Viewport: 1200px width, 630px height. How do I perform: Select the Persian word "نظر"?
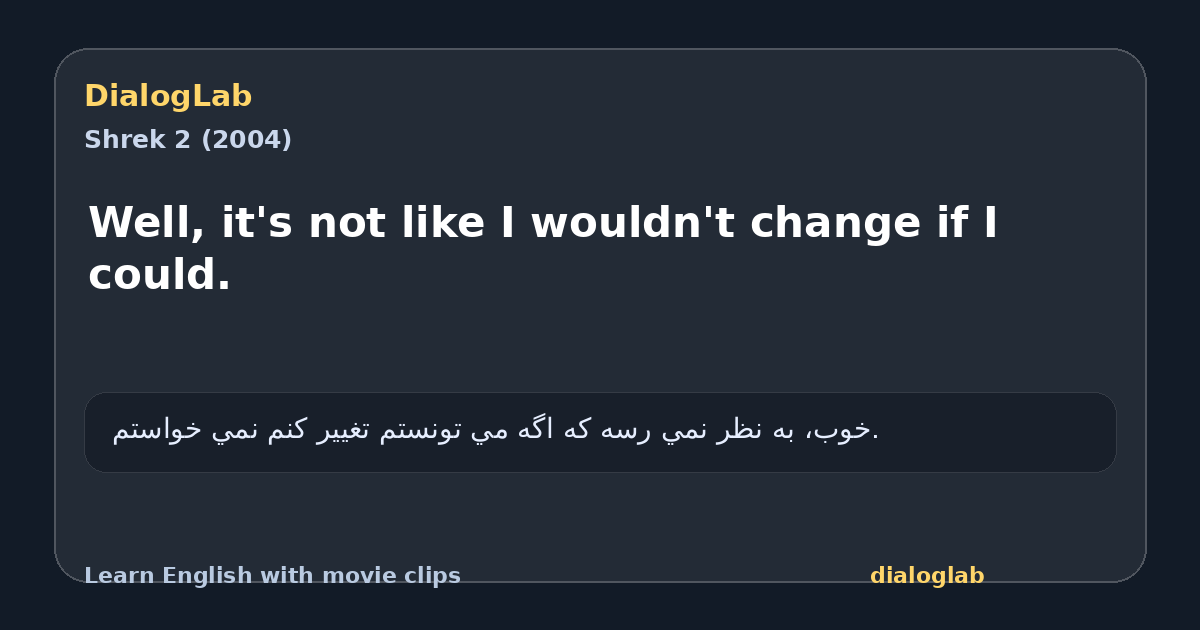(748, 431)
